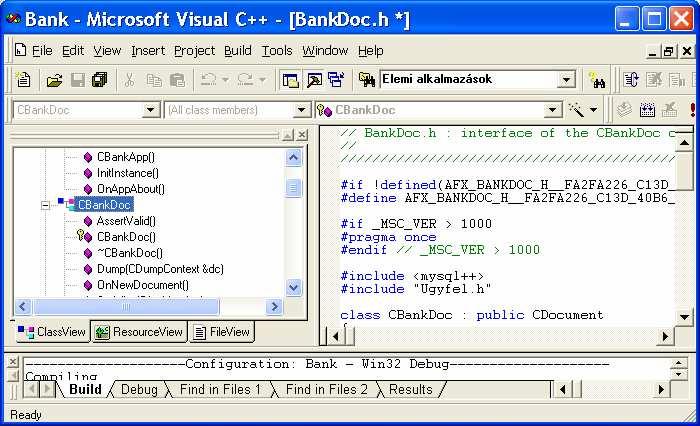
Task: Select the InitInstance() tree item
Action: [127, 173]
